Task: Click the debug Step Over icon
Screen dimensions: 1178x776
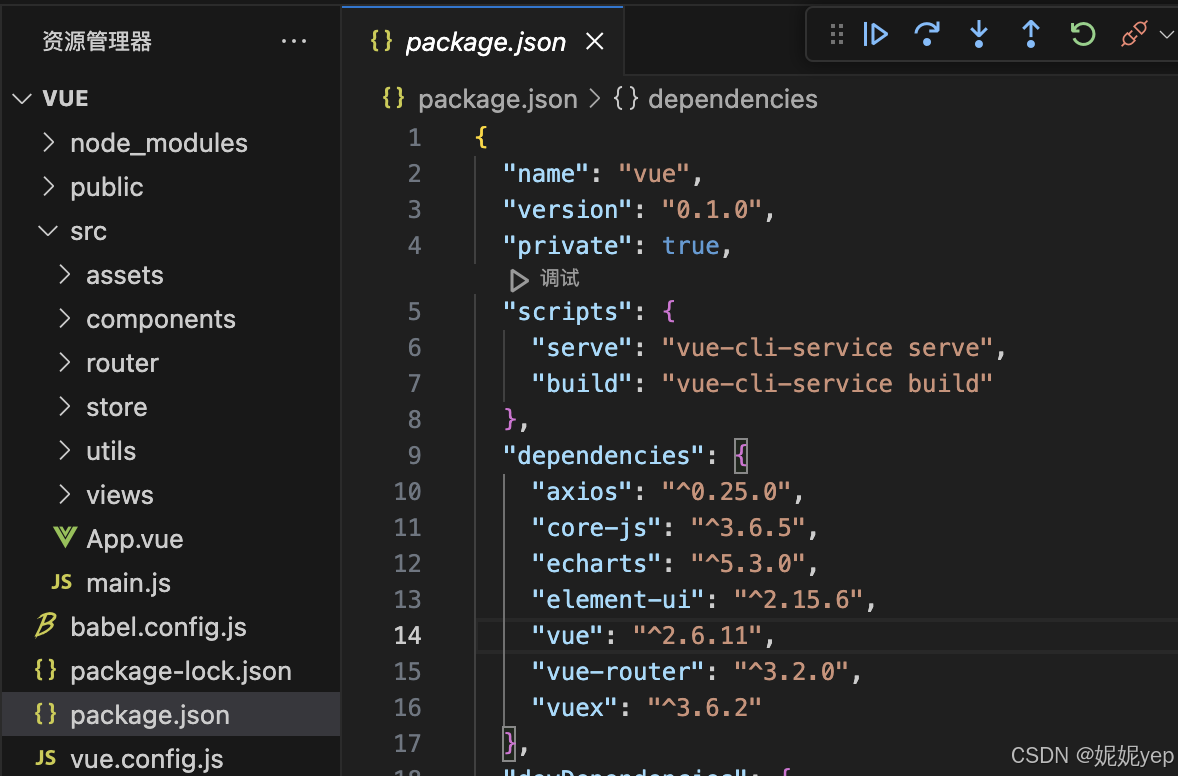Action: pos(927,35)
